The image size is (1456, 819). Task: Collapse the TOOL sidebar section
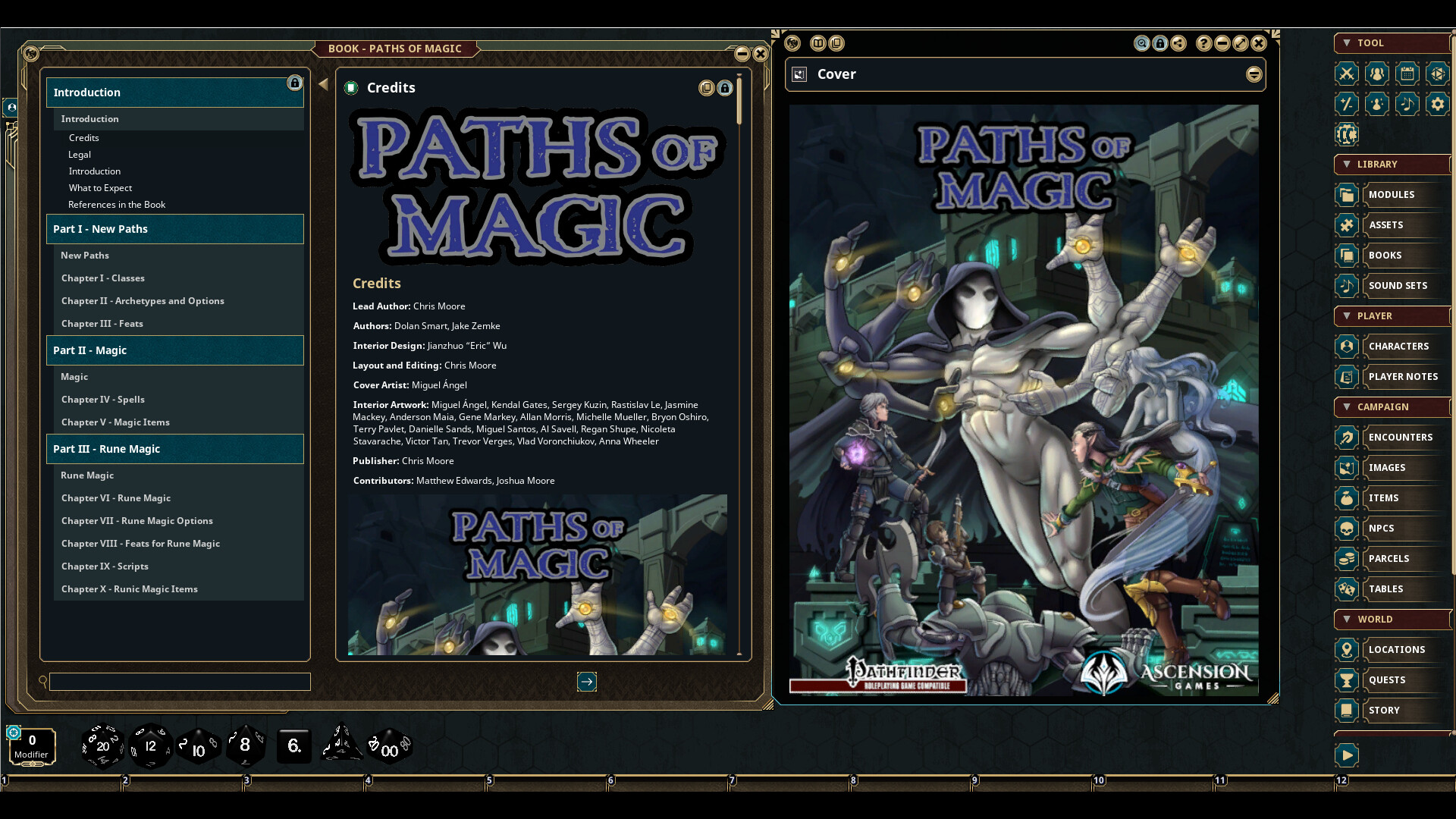(x=1347, y=43)
